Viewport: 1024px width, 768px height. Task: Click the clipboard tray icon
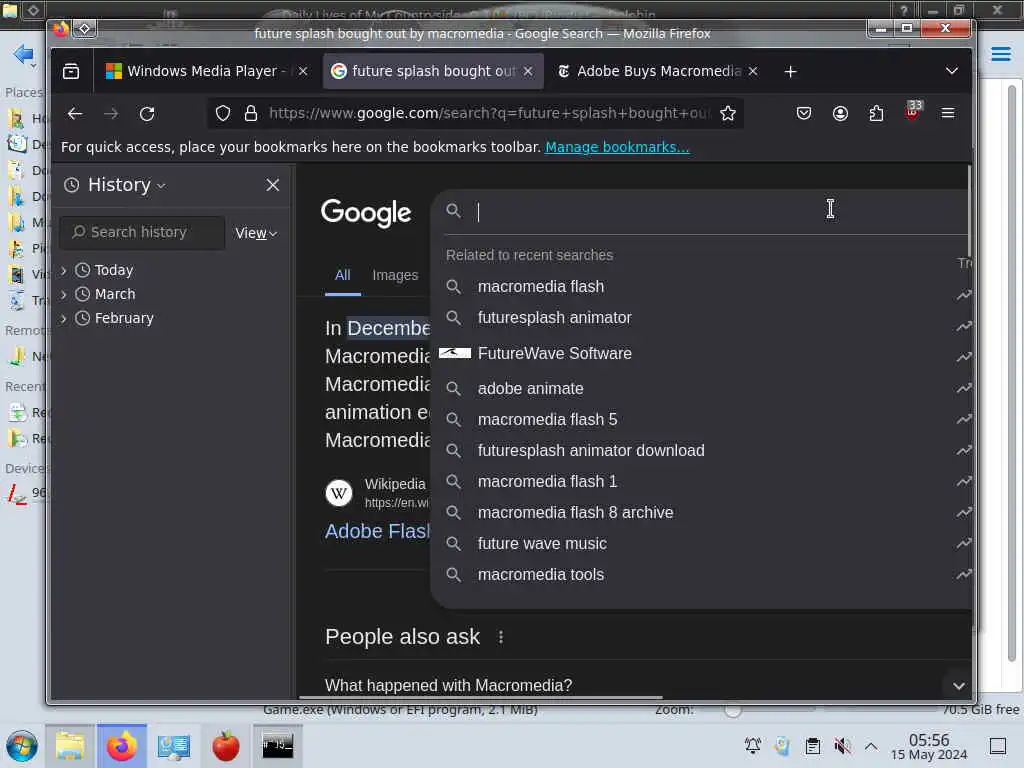pyautogui.click(x=812, y=746)
